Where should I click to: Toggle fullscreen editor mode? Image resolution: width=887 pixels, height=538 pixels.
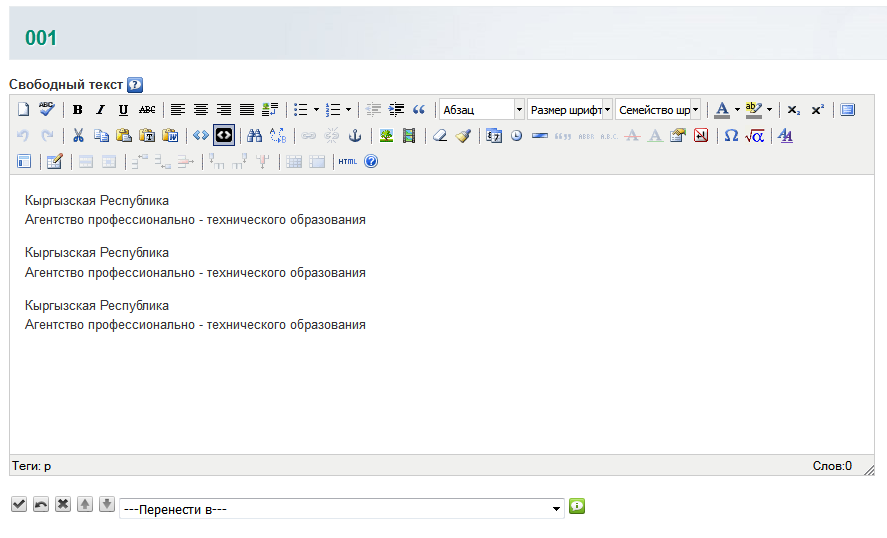click(x=847, y=109)
